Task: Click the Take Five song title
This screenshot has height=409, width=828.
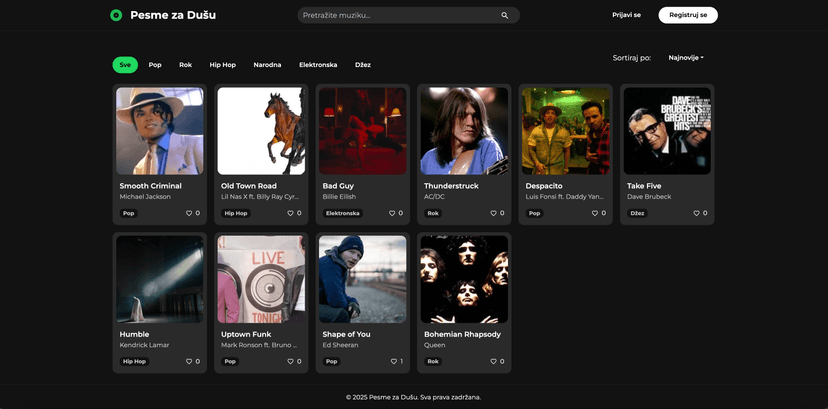Action: (x=644, y=186)
